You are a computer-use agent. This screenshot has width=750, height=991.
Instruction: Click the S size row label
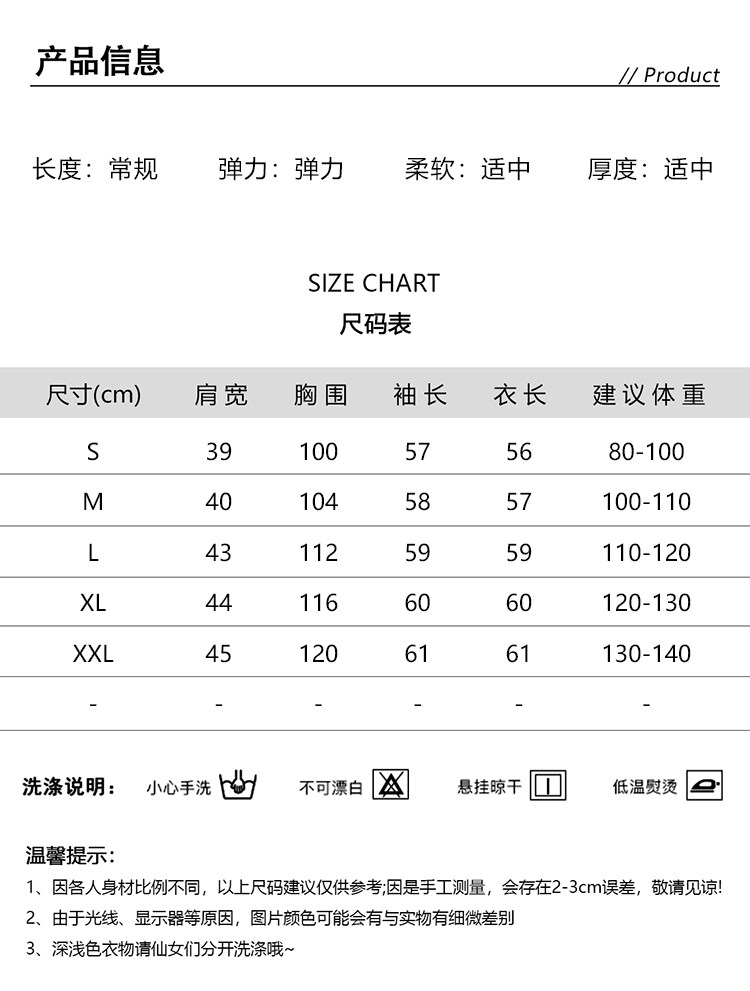pos(93,452)
